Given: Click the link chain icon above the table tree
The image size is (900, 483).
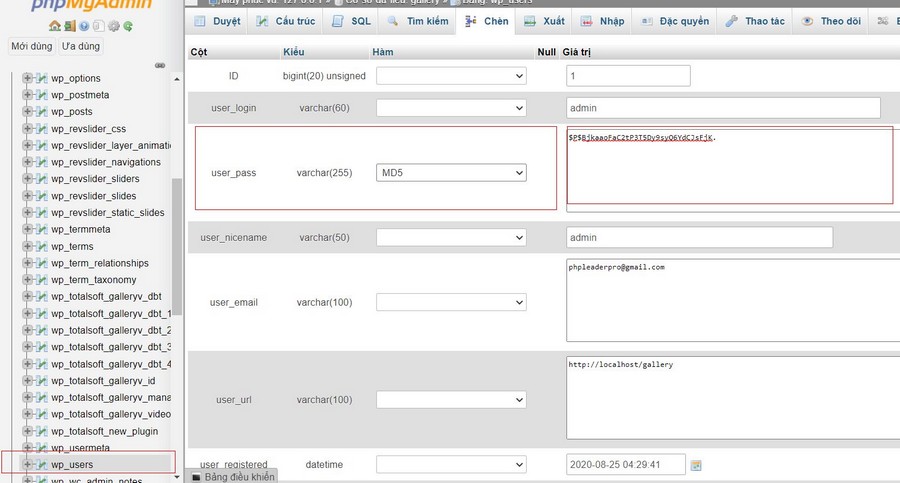Looking at the screenshot, I should coord(159,65).
